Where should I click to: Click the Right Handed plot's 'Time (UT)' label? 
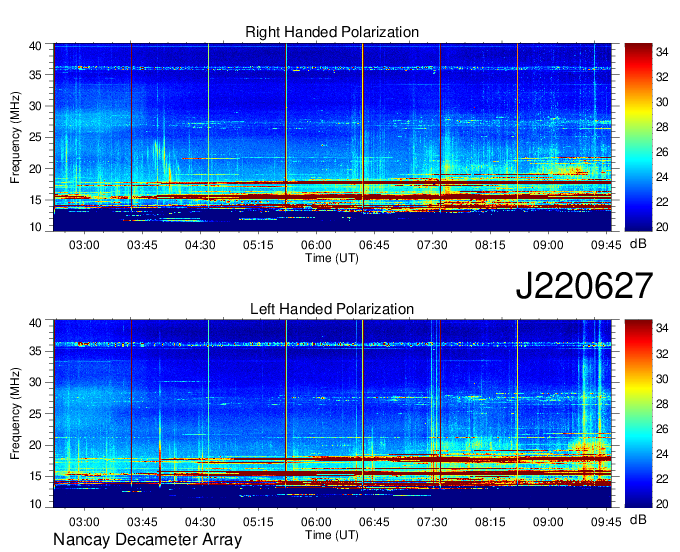332,258
